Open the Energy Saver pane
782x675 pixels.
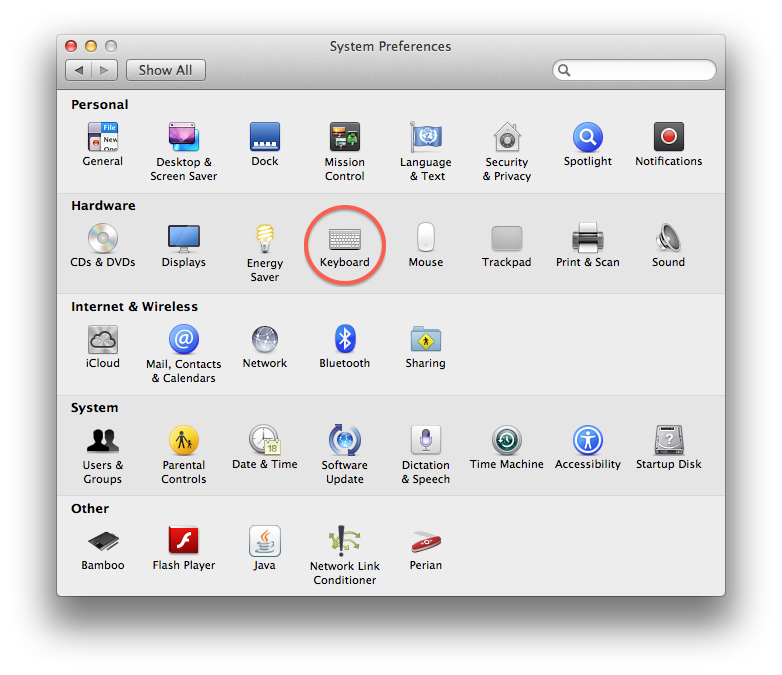click(264, 240)
